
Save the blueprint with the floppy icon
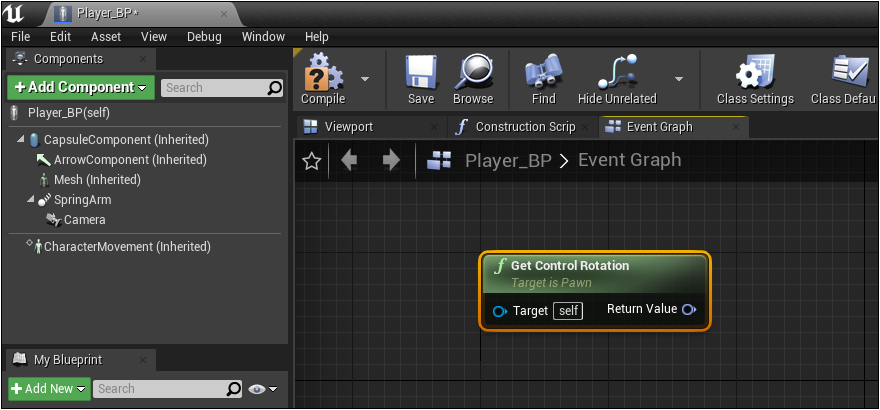(421, 80)
